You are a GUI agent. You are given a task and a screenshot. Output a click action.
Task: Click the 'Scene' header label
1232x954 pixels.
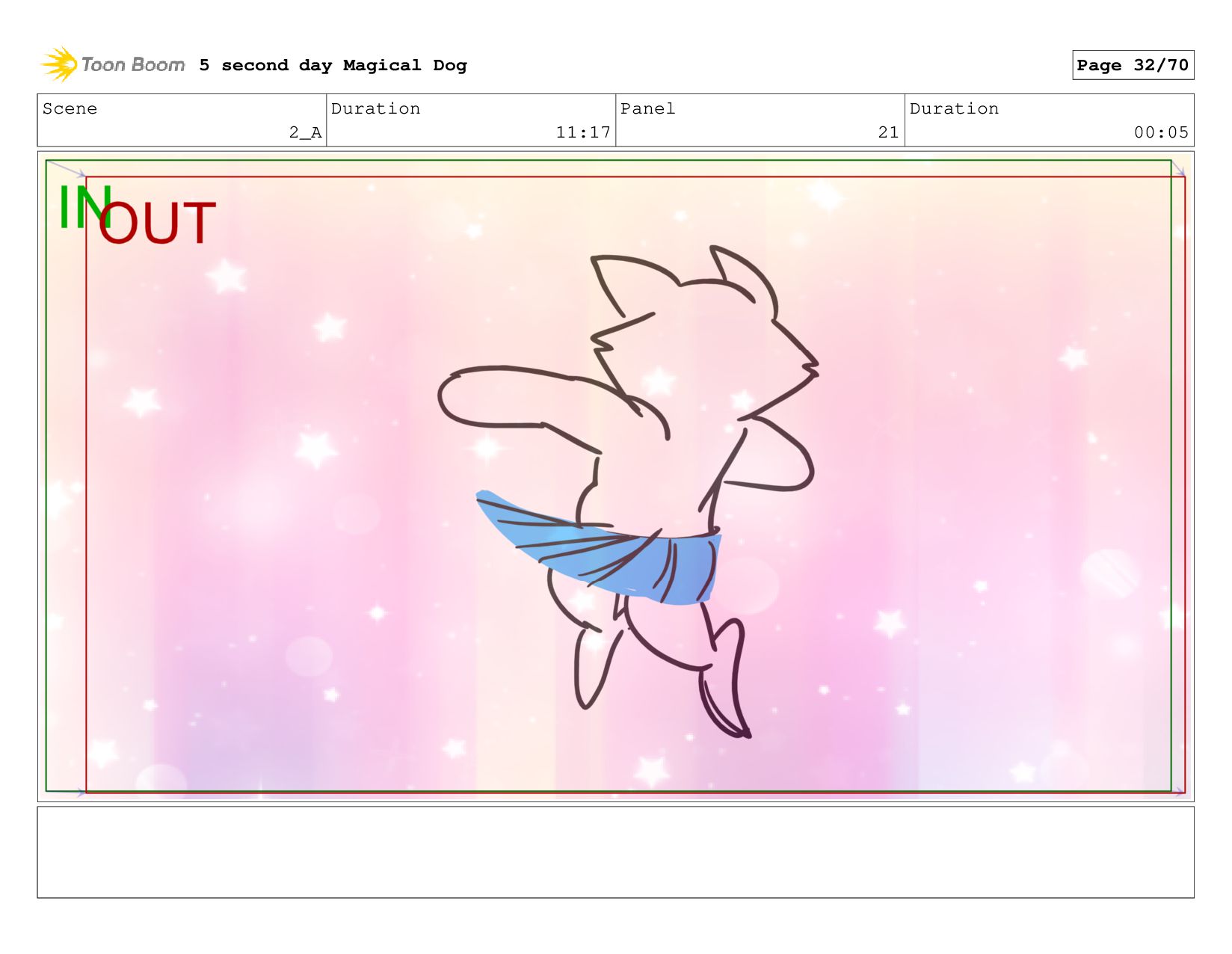pos(70,108)
